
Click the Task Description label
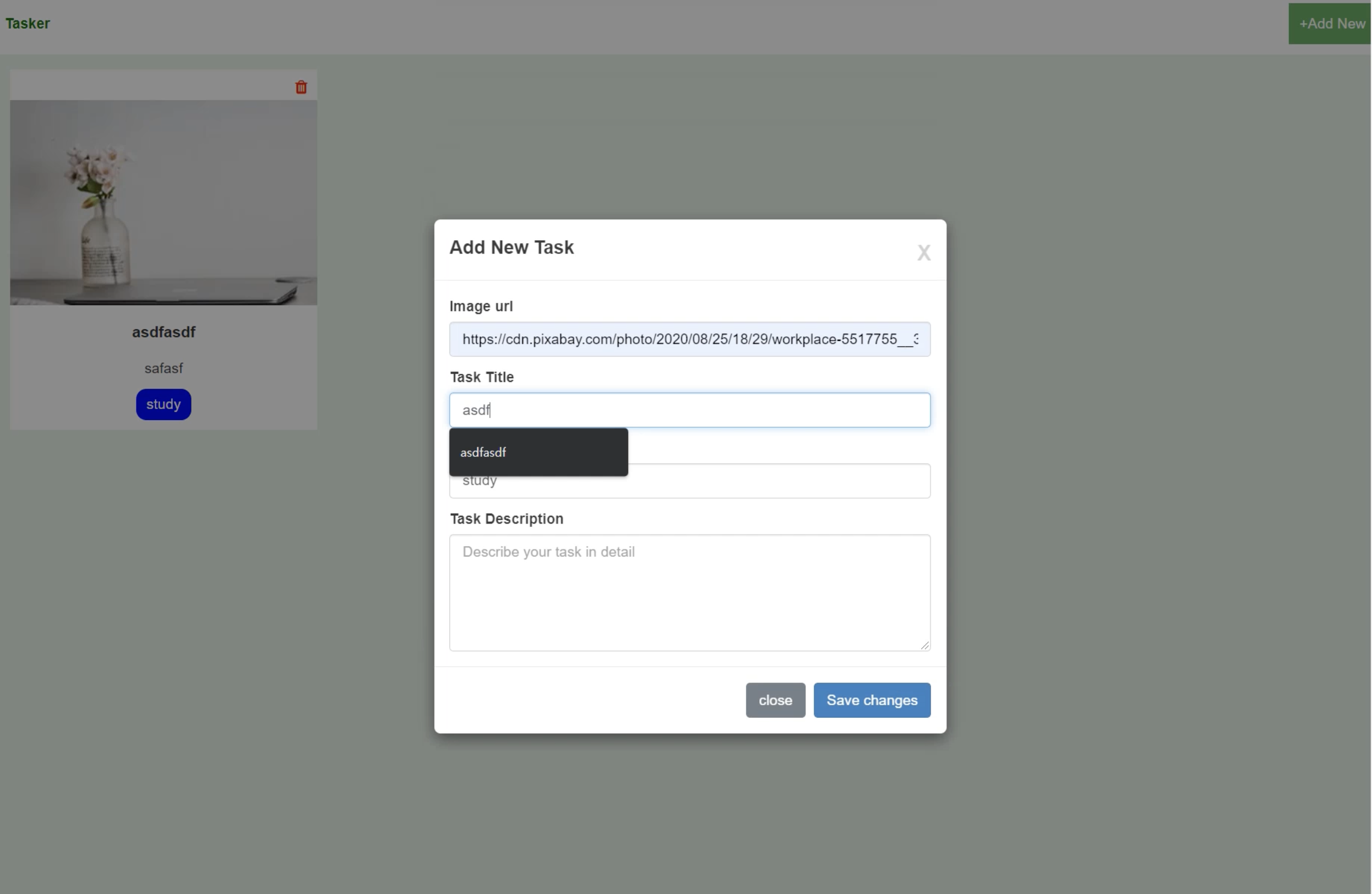(x=506, y=519)
